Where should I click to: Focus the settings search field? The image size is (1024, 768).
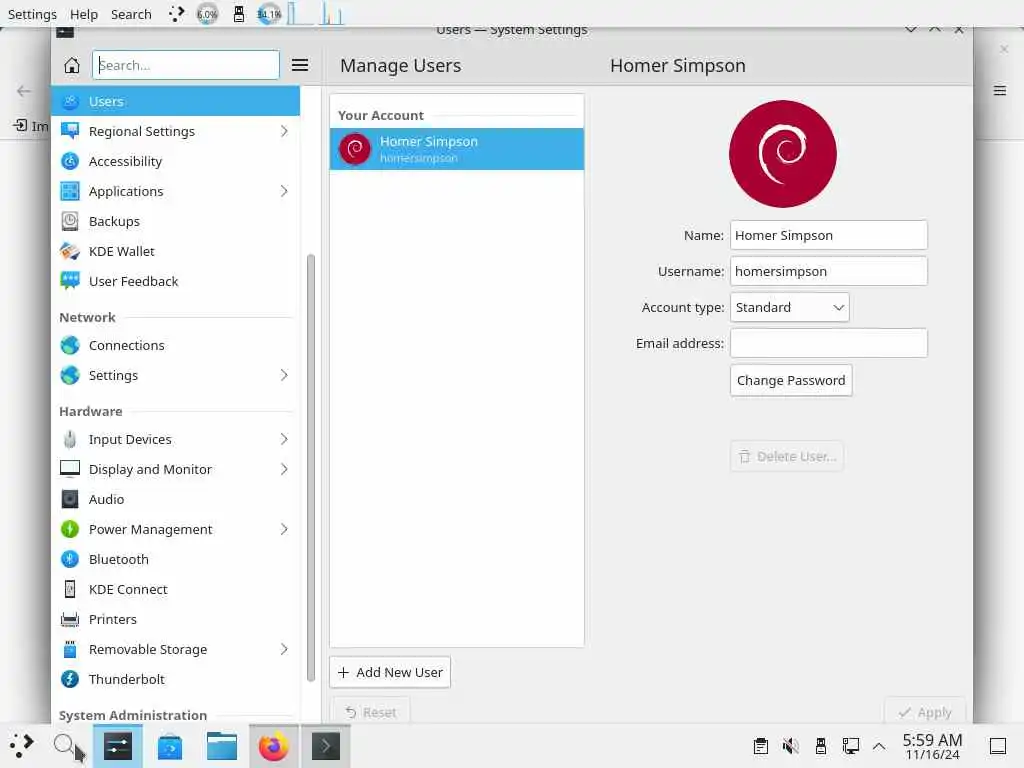186,65
